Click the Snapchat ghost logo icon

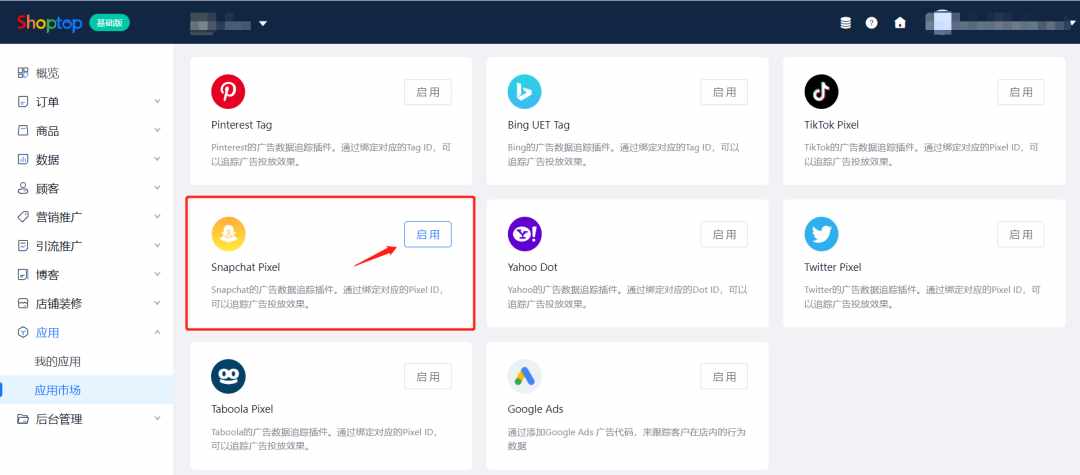tap(228, 234)
